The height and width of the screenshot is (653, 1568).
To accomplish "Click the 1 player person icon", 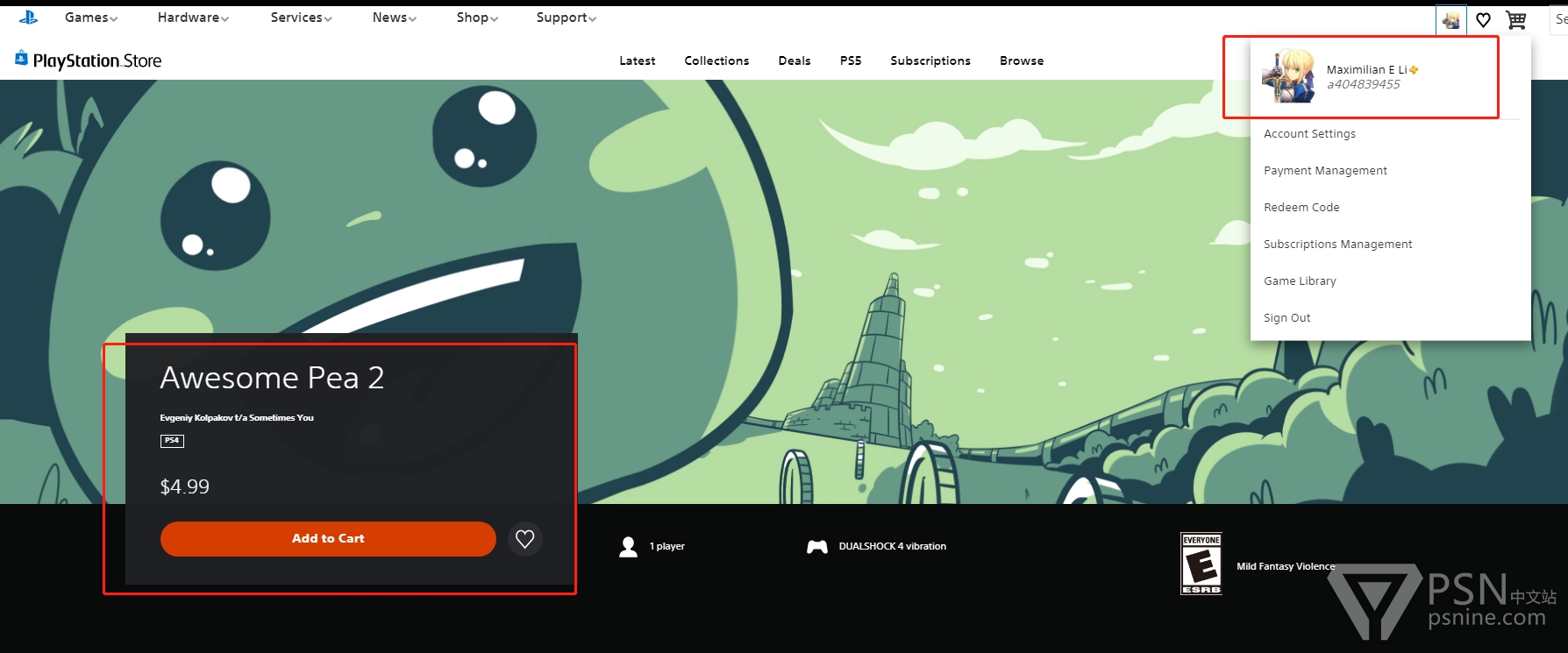I will tap(628, 547).
